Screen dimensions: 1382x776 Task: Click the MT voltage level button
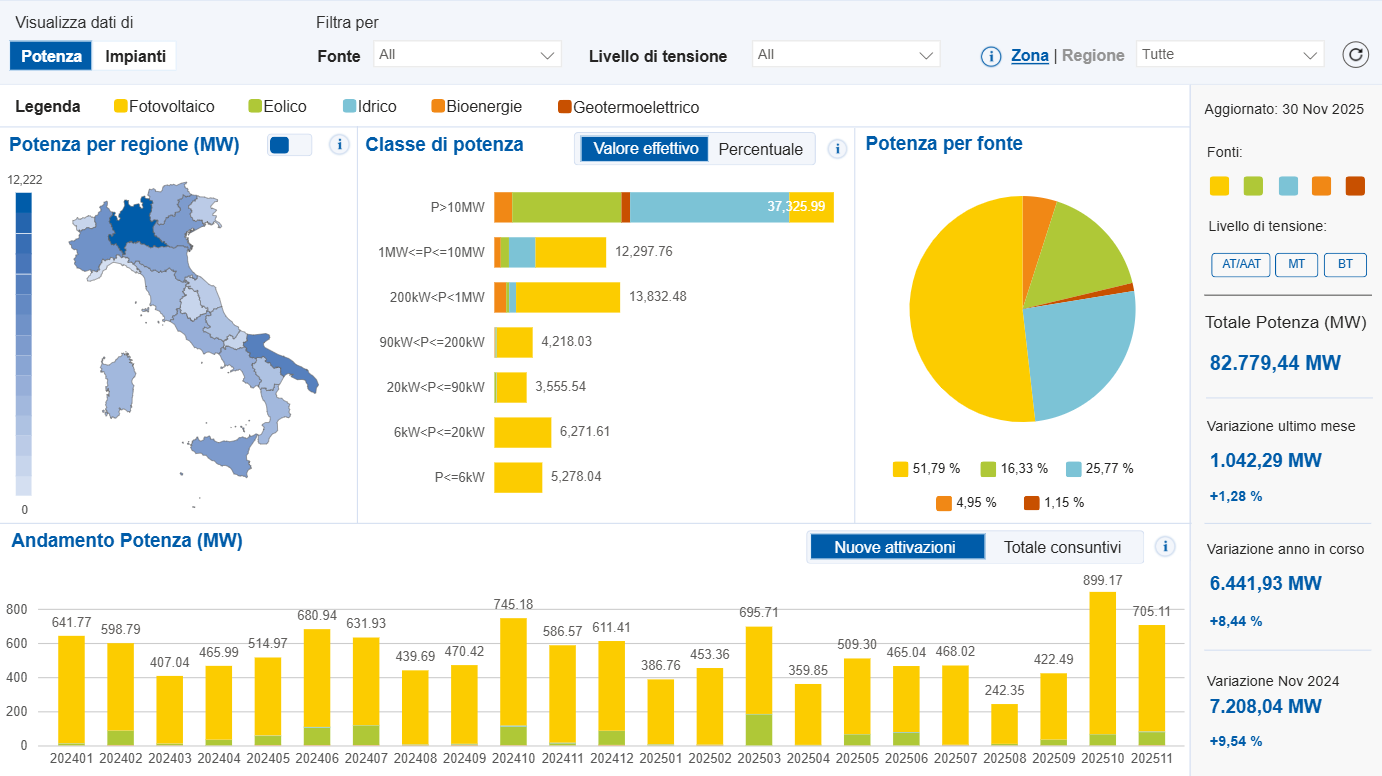click(1296, 265)
